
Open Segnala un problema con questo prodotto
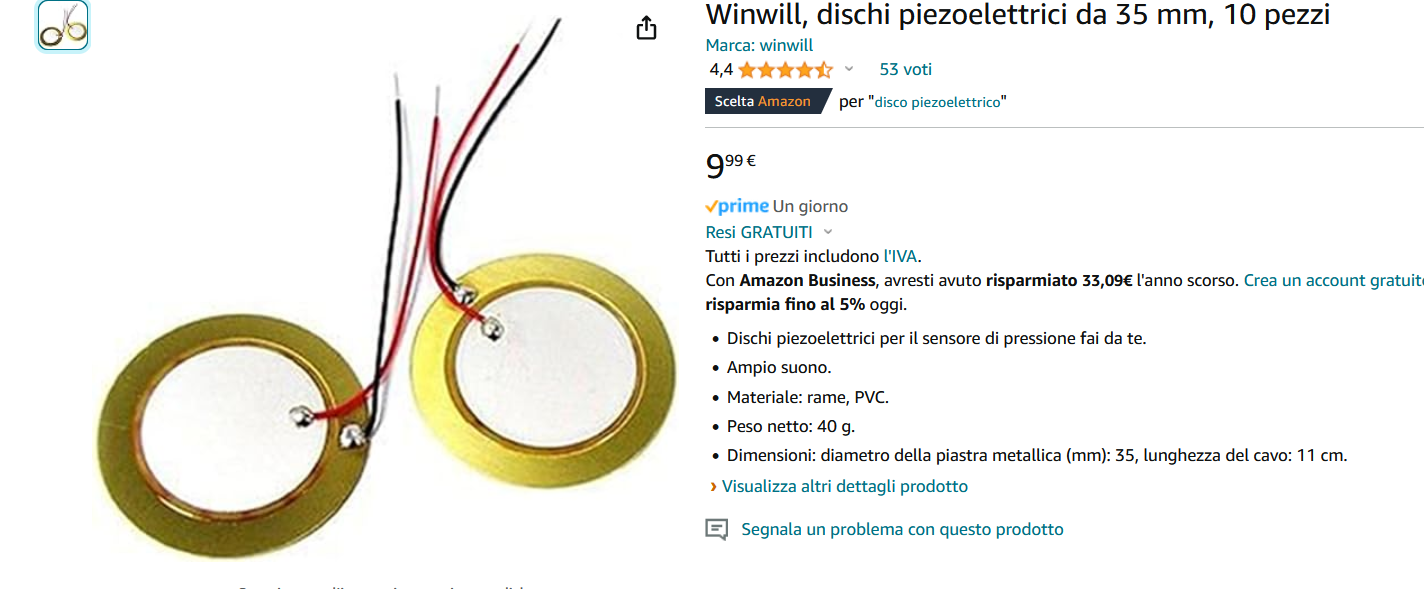pos(902,529)
